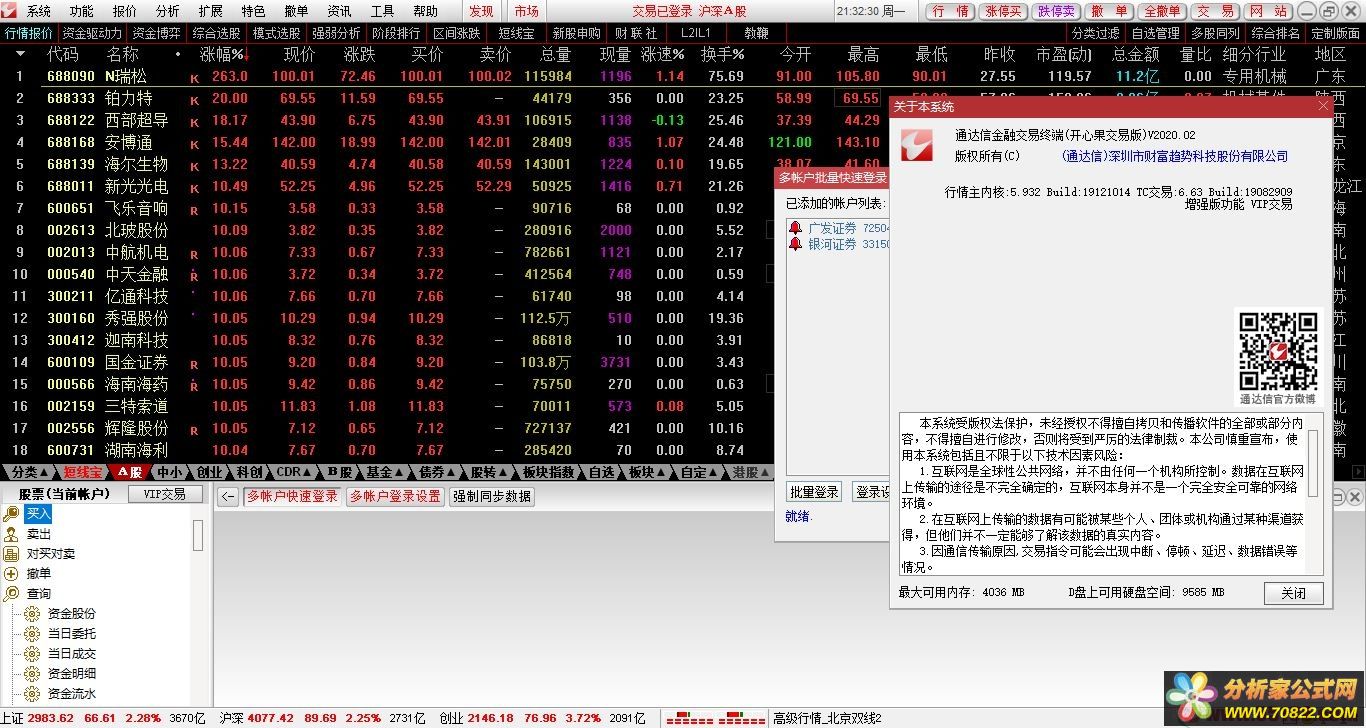
Task: Click the plus circle icon beside 撤单
Action: pos(11,574)
